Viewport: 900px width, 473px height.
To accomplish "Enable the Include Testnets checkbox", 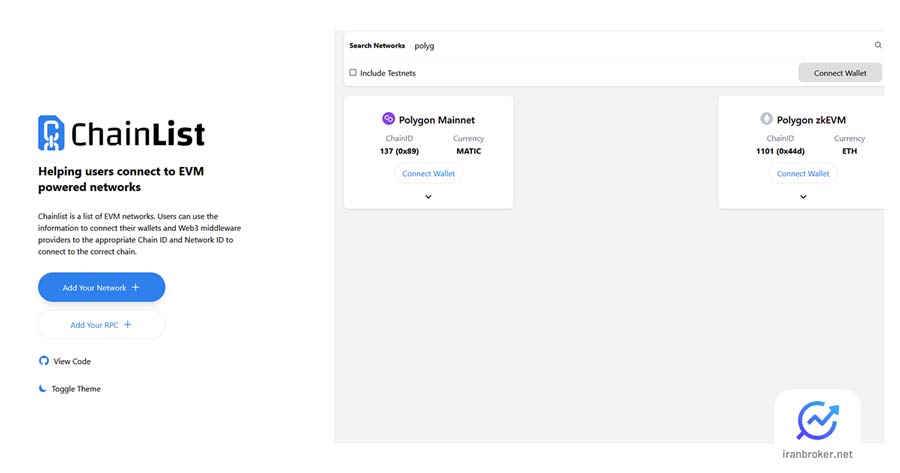I will click(353, 72).
